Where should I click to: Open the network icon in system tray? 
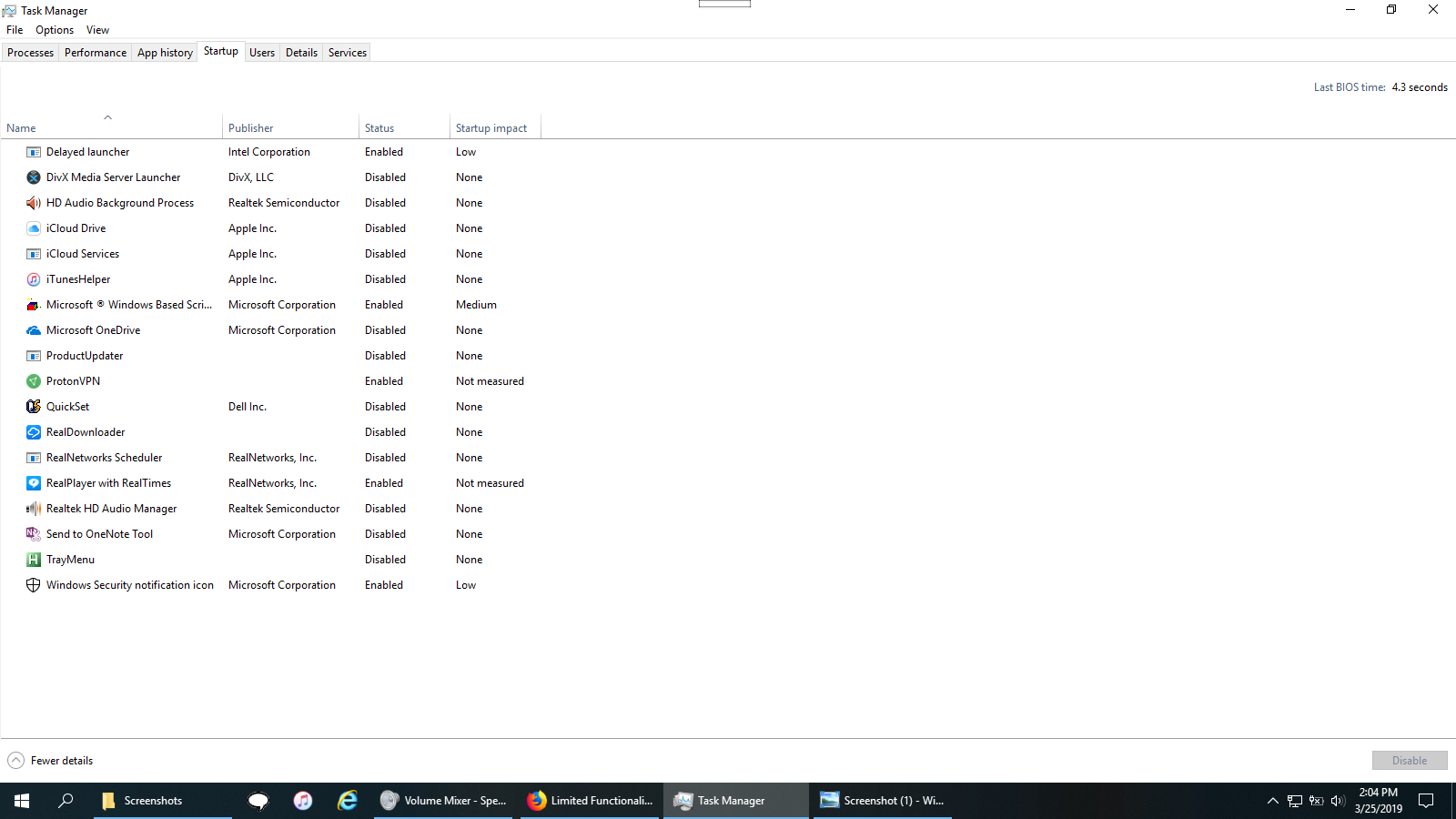(x=1295, y=801)
